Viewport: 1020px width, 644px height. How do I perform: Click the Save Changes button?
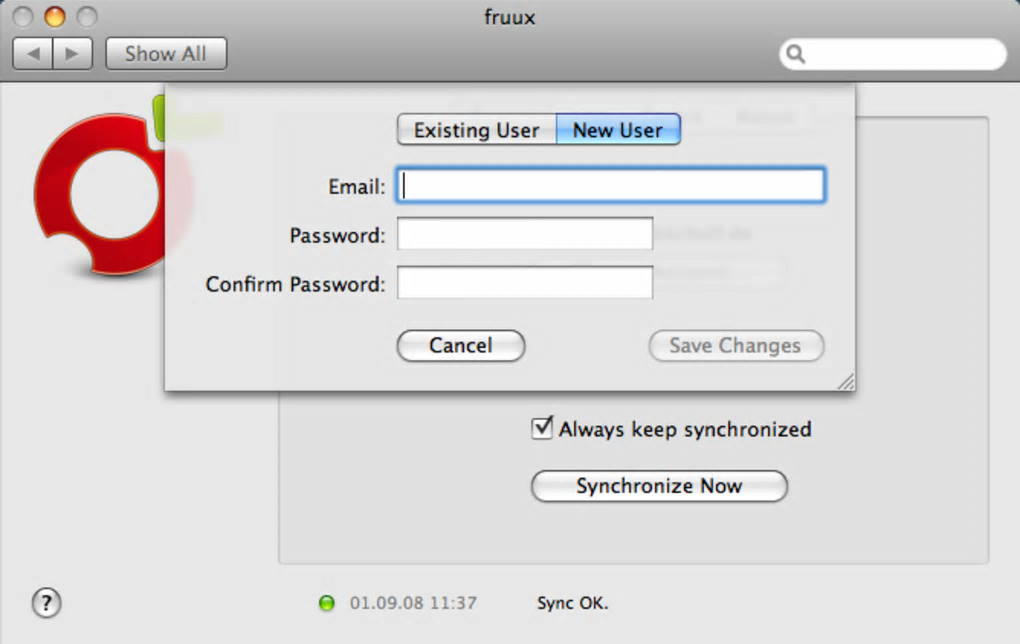tap(735, 346)
